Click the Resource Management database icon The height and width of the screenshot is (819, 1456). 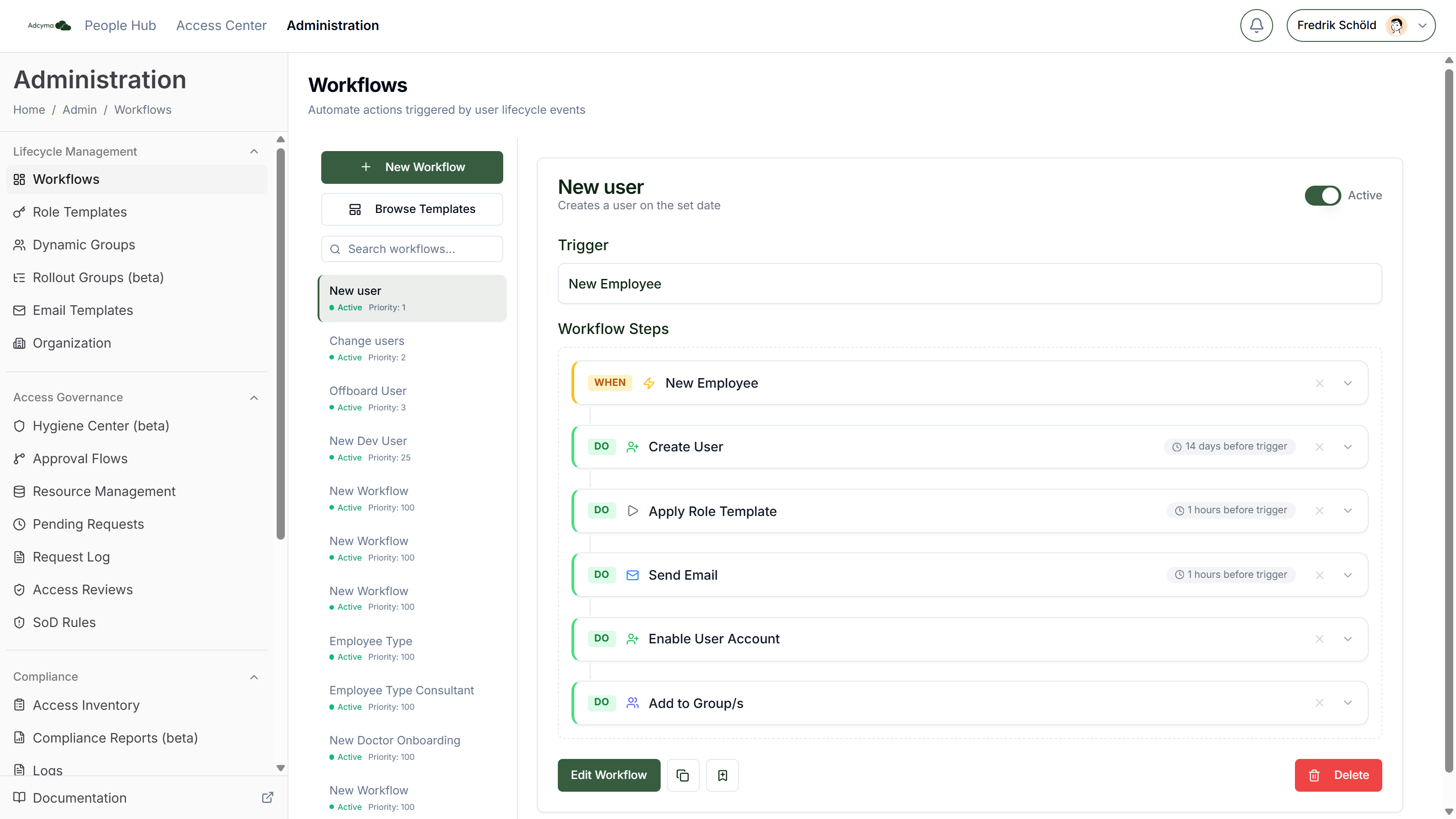click(19, 491)
